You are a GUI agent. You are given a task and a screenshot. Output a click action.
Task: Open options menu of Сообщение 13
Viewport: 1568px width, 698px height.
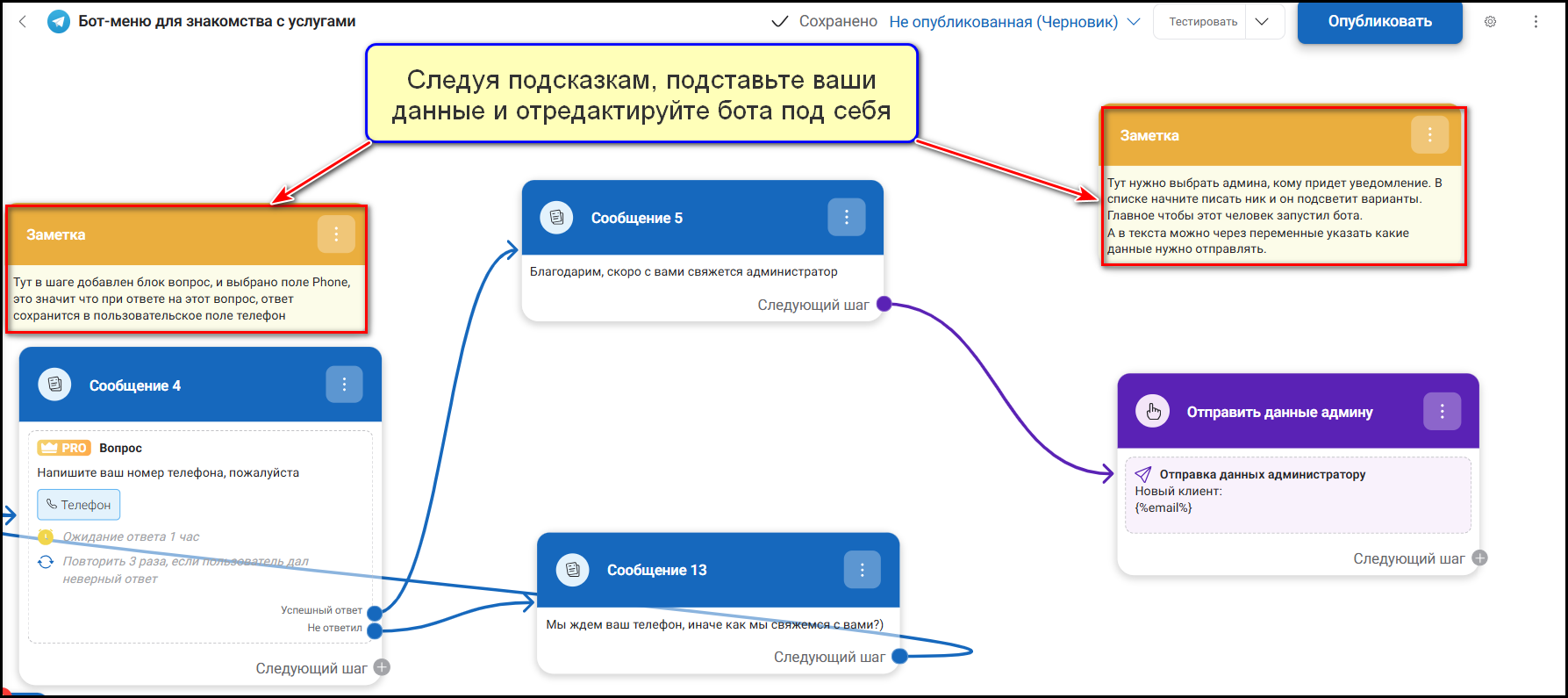862,570
